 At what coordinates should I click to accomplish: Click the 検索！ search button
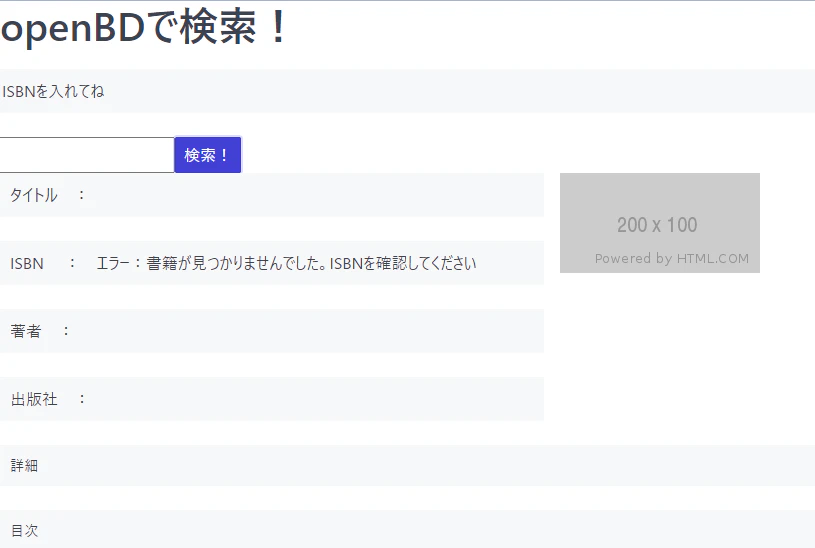coord(207,155)
